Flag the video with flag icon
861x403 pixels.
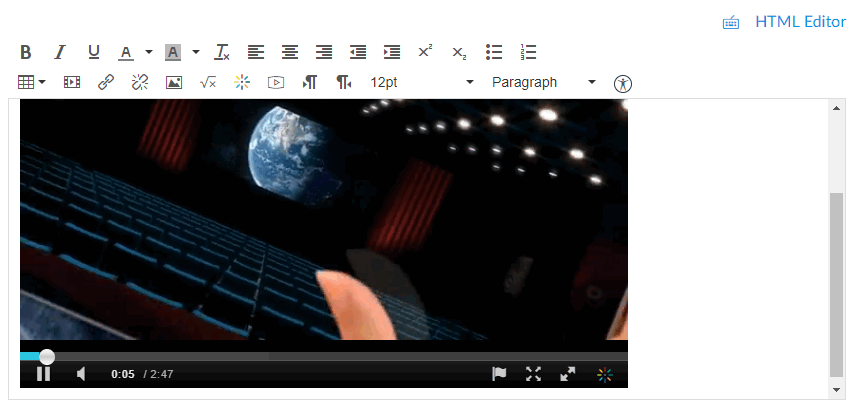[x=499, y=374]
